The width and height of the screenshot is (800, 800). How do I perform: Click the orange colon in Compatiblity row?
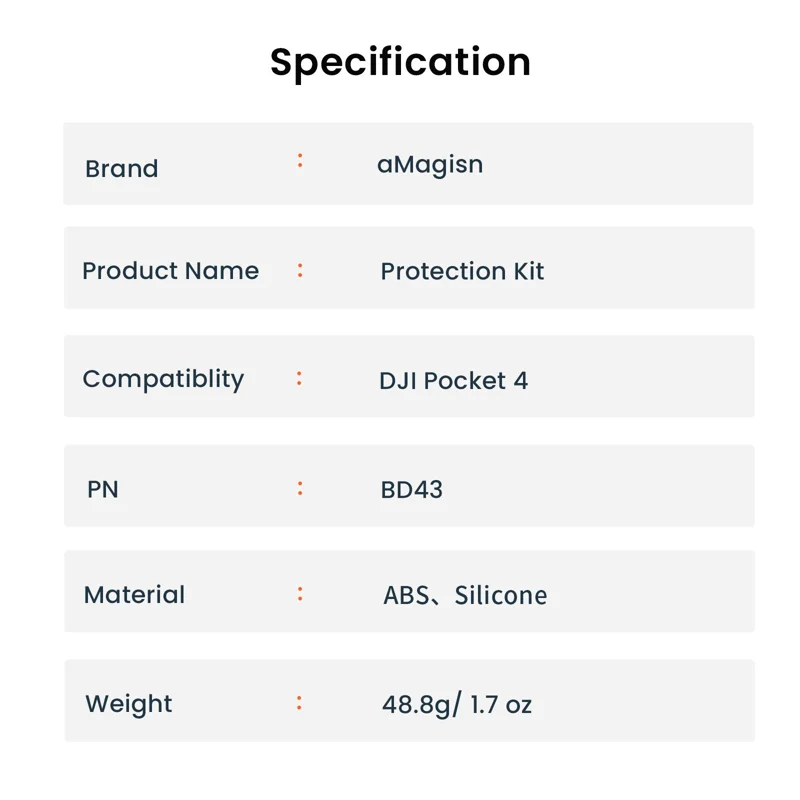(x=299, y=379)
